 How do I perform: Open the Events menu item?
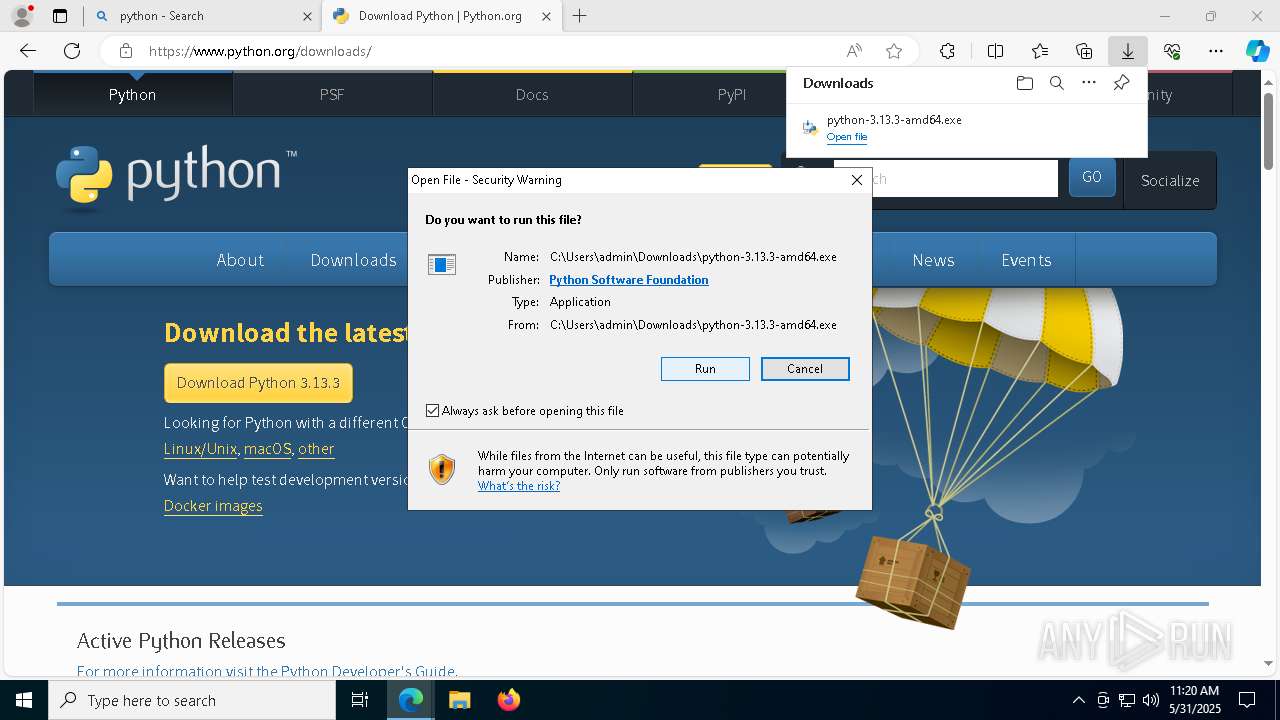(x=1026, y=260)
